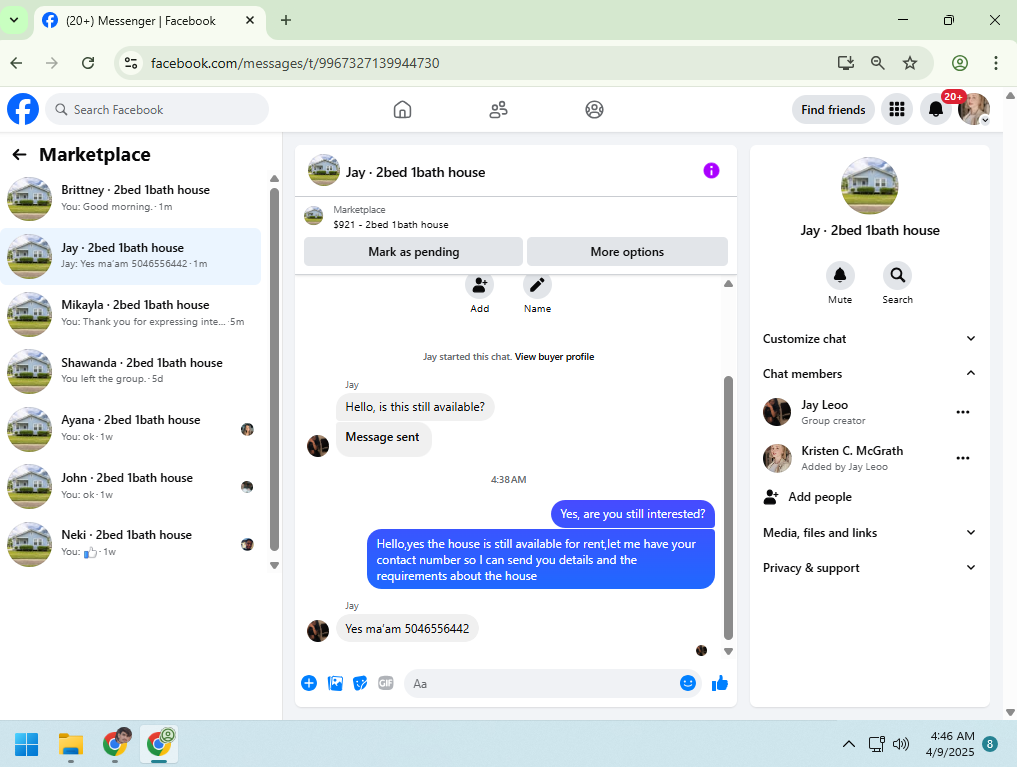Attach a photo using the image icon
The height and width of the screenshot is (767, 1017).
(x=335, y=683)
